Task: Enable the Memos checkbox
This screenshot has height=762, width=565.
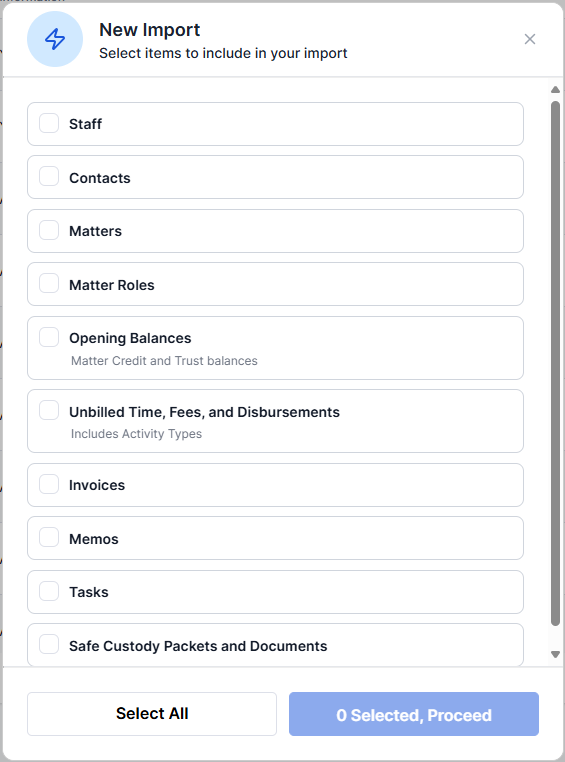Action: tap(49, 537)
